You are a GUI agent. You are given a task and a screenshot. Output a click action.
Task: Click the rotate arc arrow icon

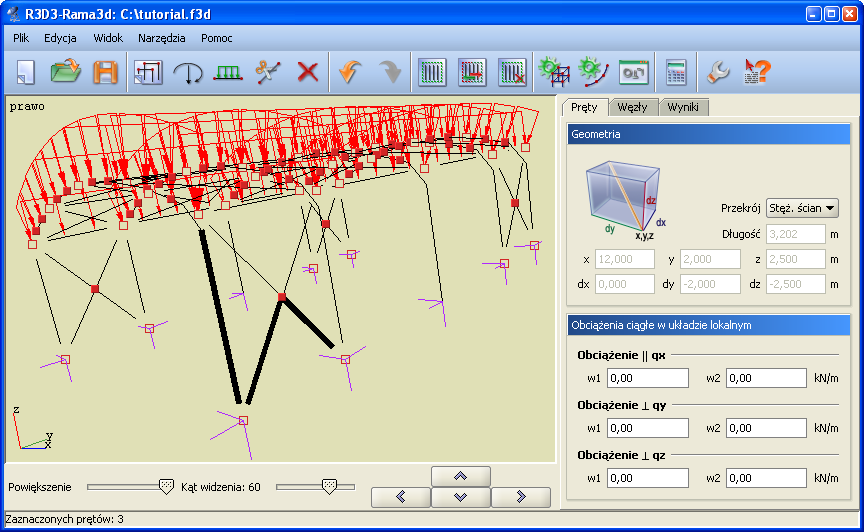click(188, 72)
